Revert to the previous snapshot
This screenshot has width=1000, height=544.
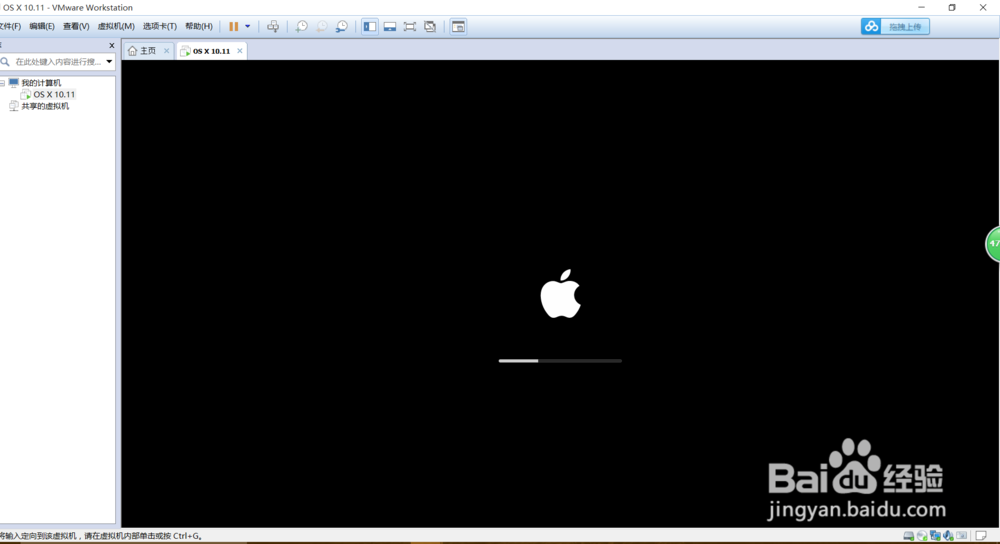[x=321, y=26]
